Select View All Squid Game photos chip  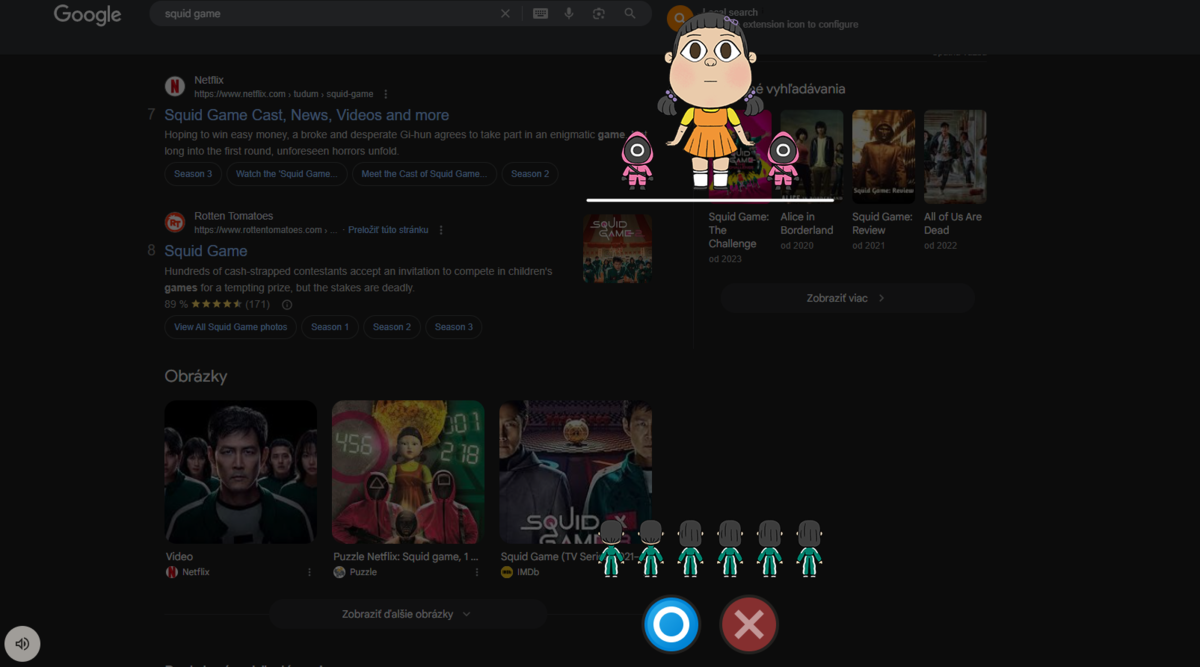pos(230,327)
